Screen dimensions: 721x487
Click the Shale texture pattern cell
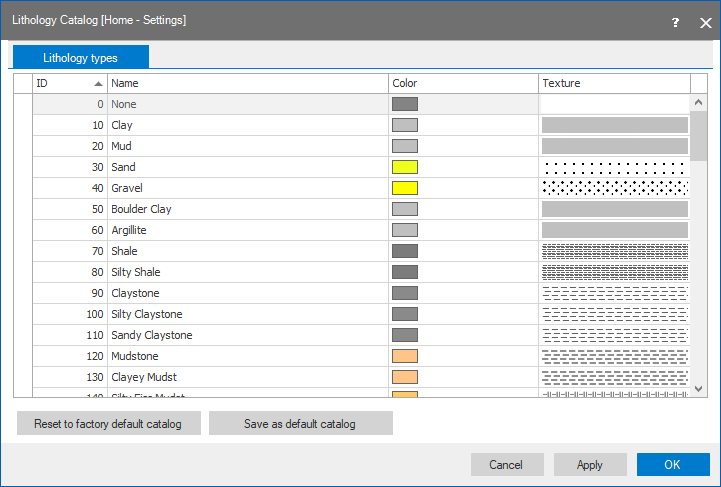[x=614, y=251]
